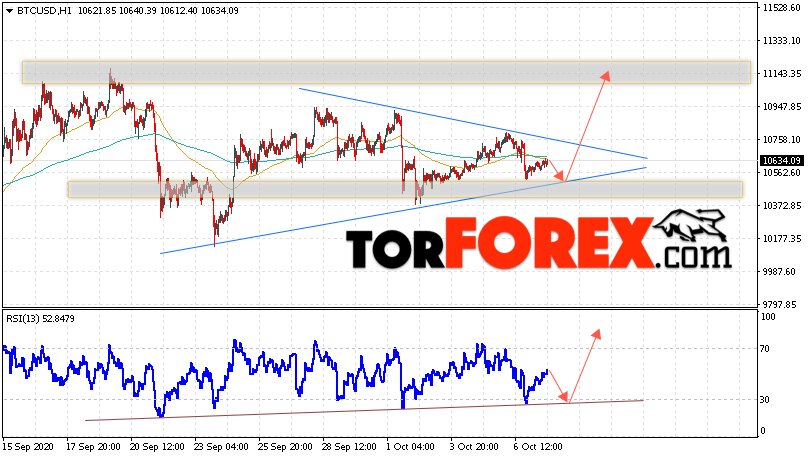Click the BTCUSD,H1 chart title

coord(44,10)
